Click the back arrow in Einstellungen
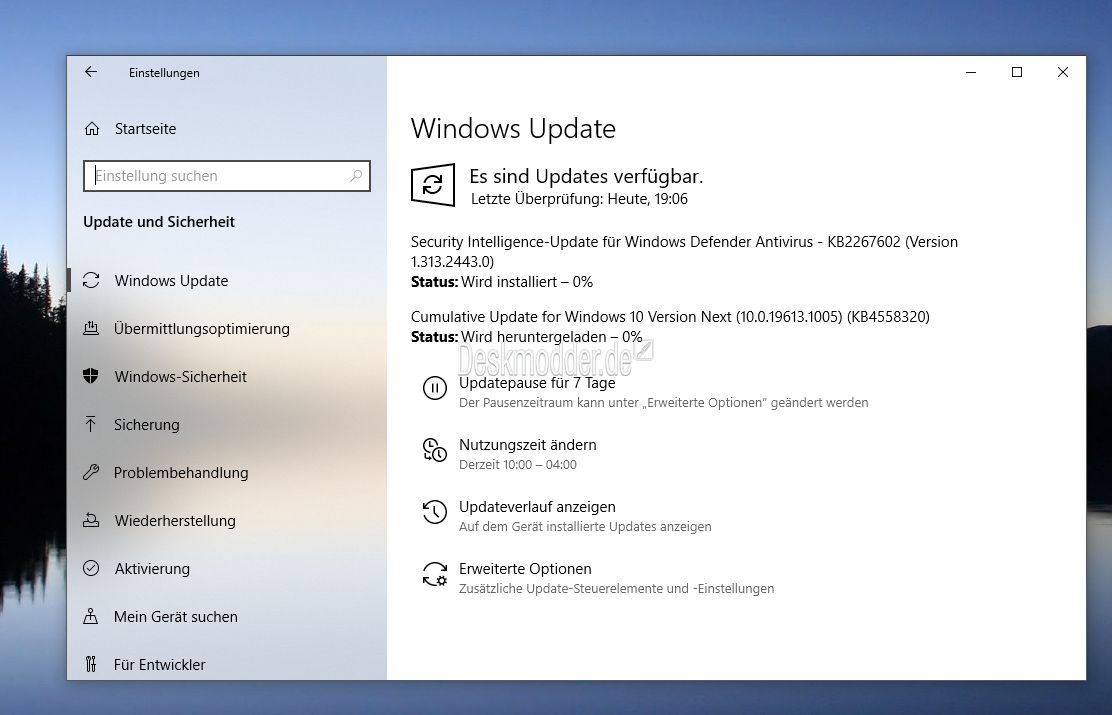This screenshot has width=1112, height=715. pos(91,72)
